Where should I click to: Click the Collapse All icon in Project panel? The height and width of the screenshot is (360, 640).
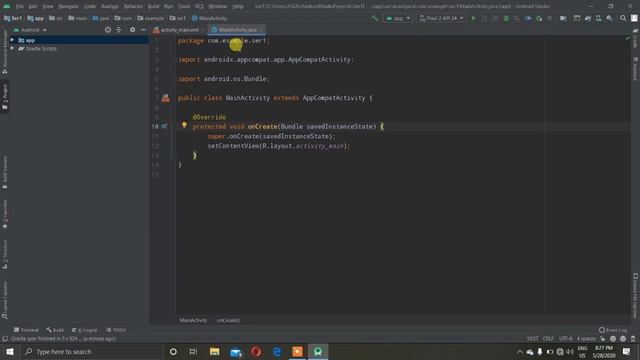[x=118, y=30]
